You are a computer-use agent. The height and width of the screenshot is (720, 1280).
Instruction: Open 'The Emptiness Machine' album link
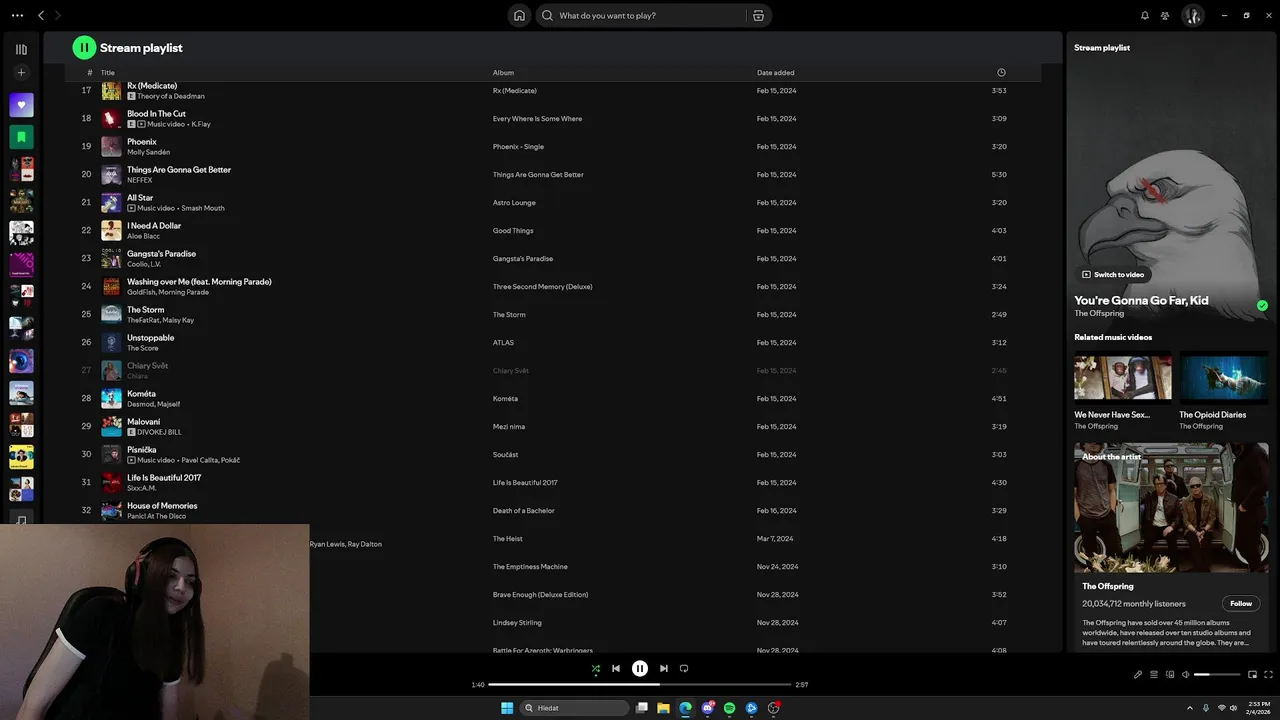(x=530, y=567)
